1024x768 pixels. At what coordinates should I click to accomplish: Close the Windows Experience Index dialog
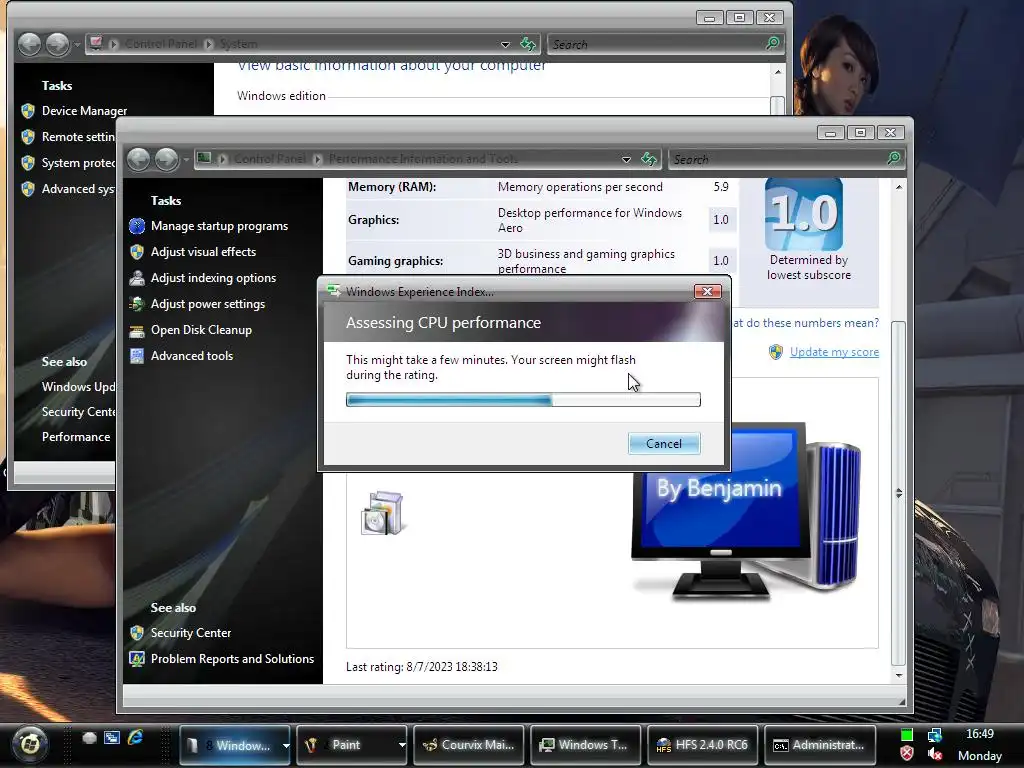[x=707, y=291]
